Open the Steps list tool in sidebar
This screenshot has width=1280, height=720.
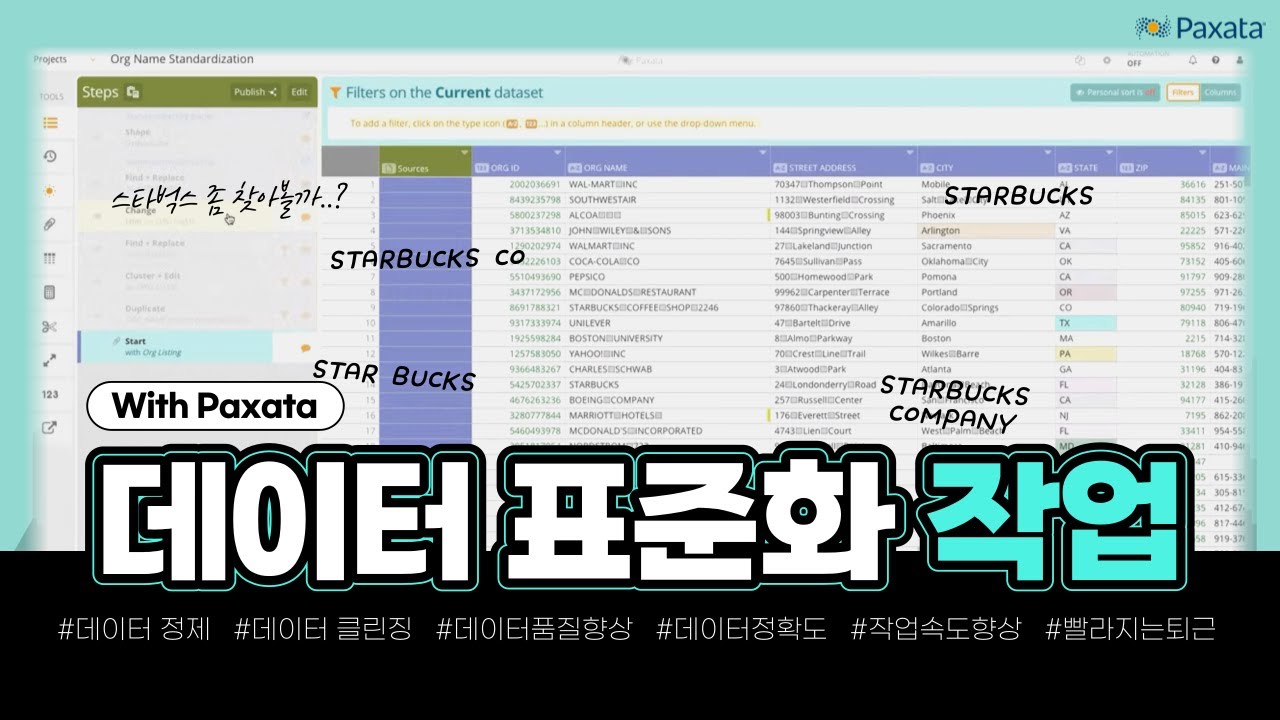coord(50,123)
